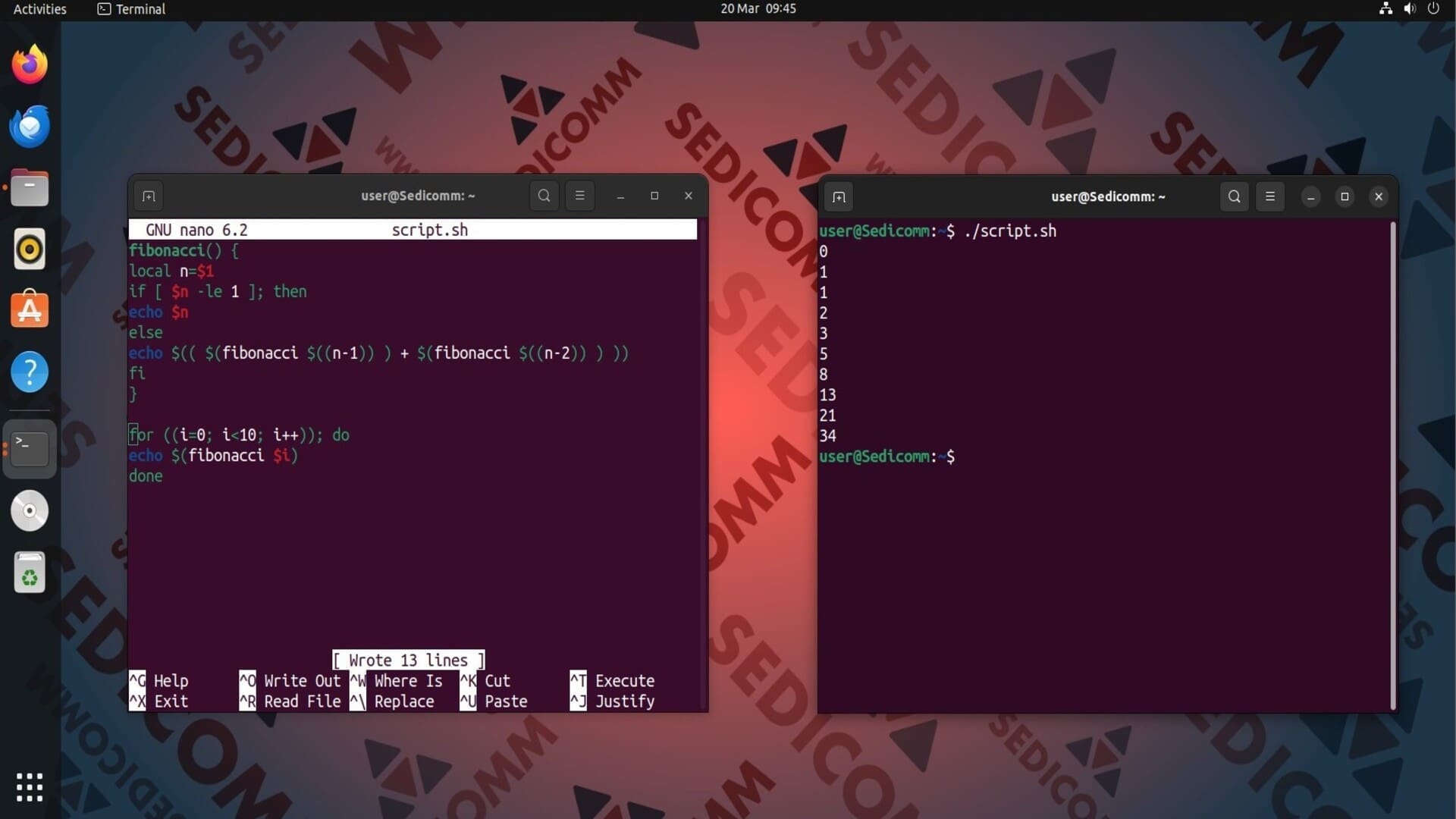
Task: Open hamburger menu in right terminal
Action: click(x=1270, y=196)
